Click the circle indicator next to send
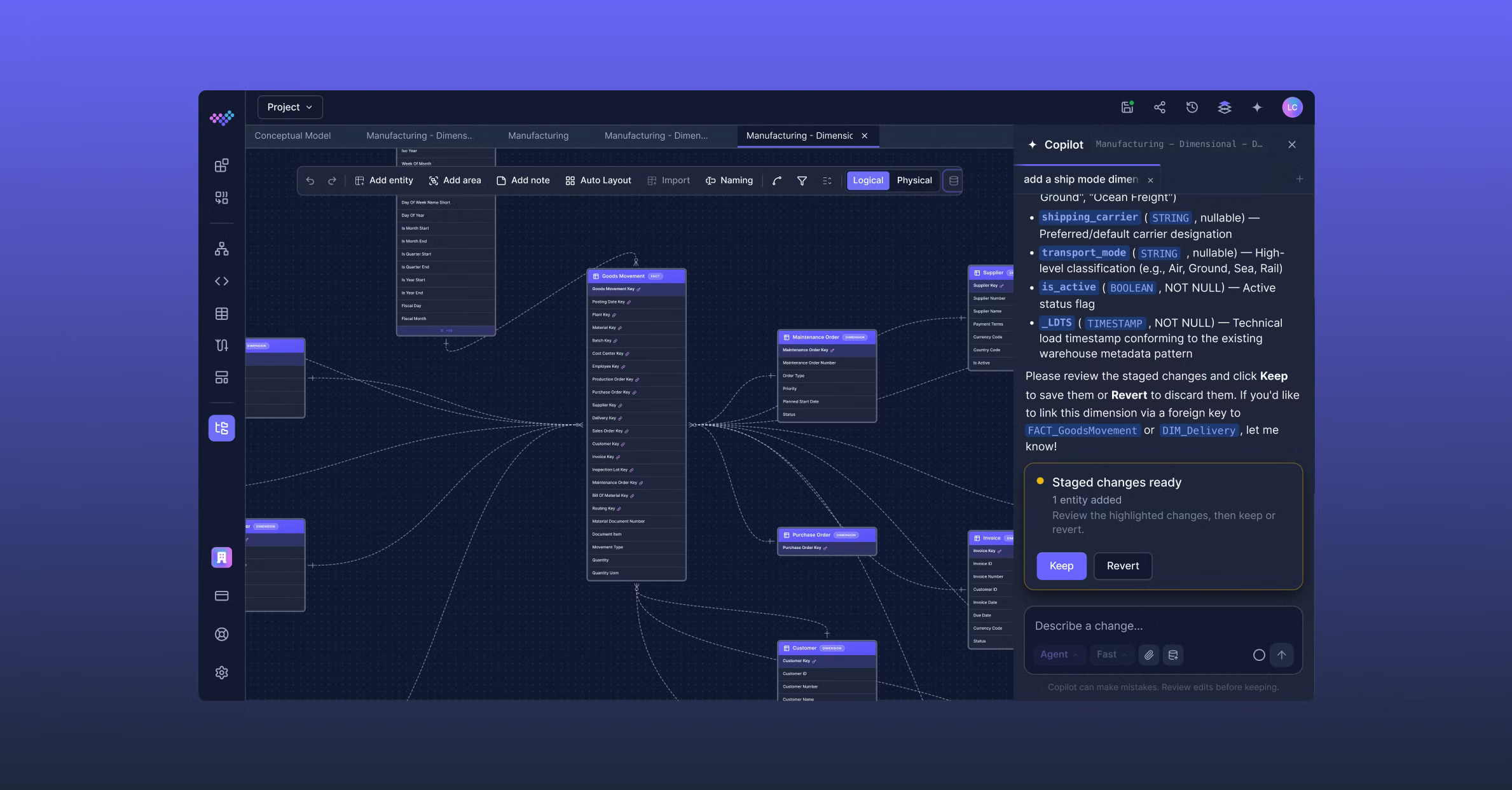Screen dimensions: 1512x790 1259,655
